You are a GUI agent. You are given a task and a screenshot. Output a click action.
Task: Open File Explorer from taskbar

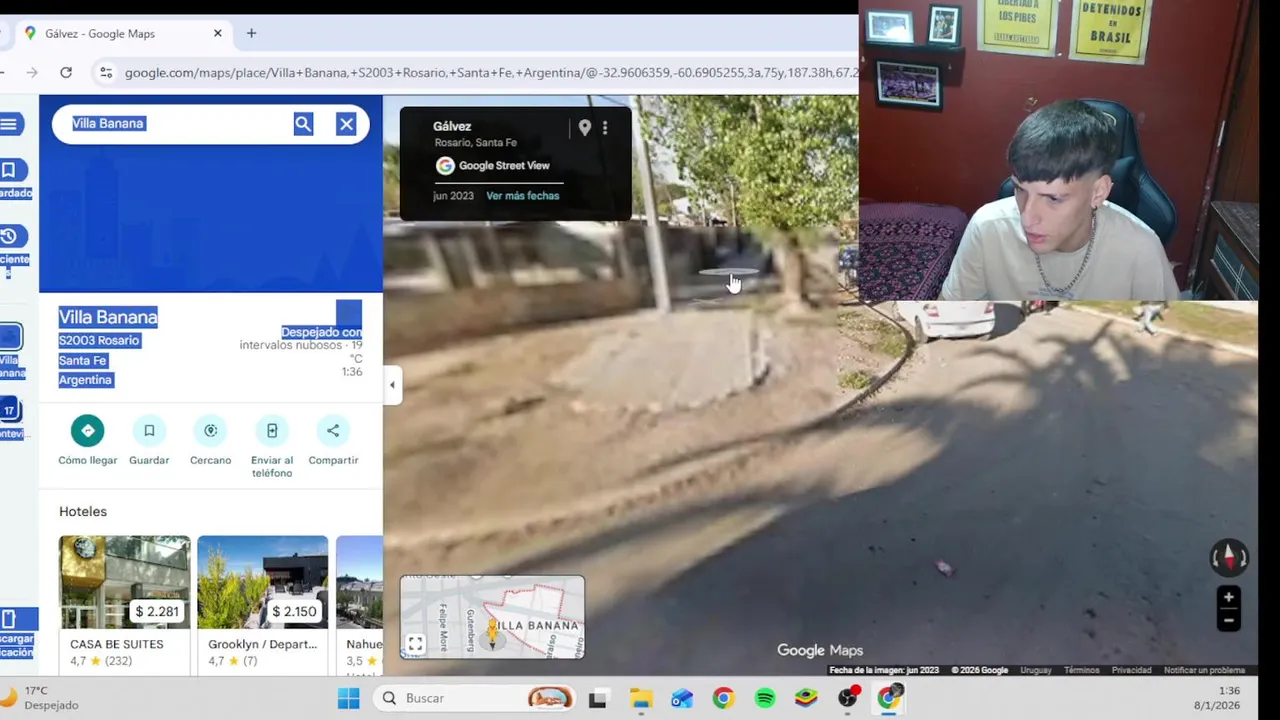click(x=641, y=698)
